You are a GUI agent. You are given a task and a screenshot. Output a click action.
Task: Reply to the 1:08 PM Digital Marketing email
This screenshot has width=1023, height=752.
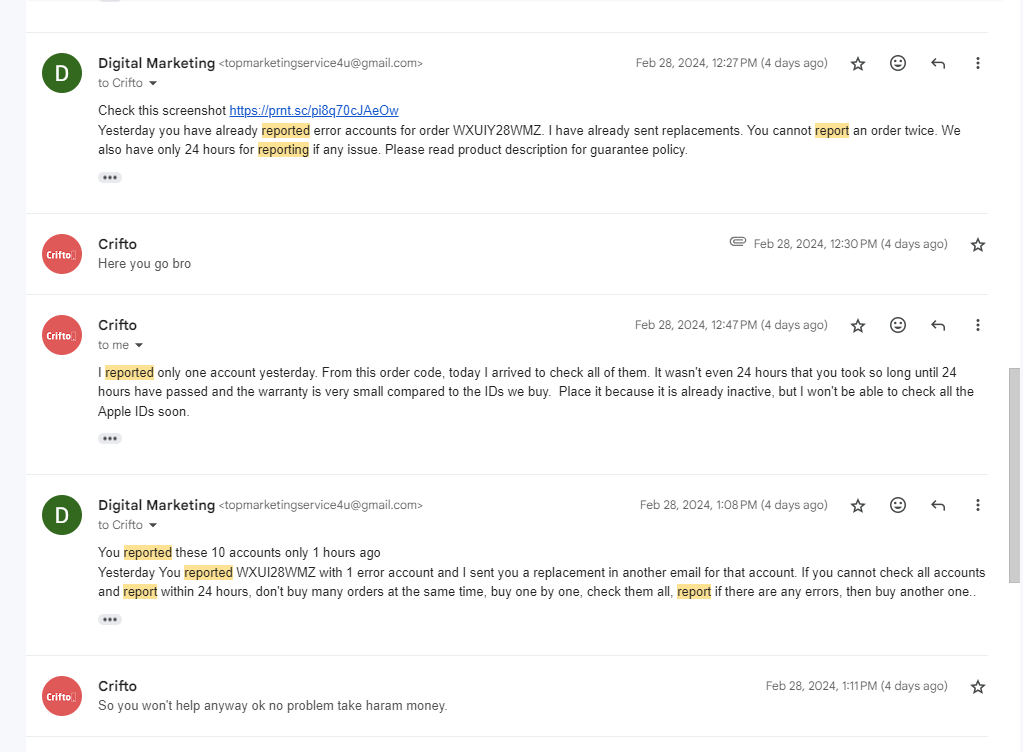coord(938,505)
